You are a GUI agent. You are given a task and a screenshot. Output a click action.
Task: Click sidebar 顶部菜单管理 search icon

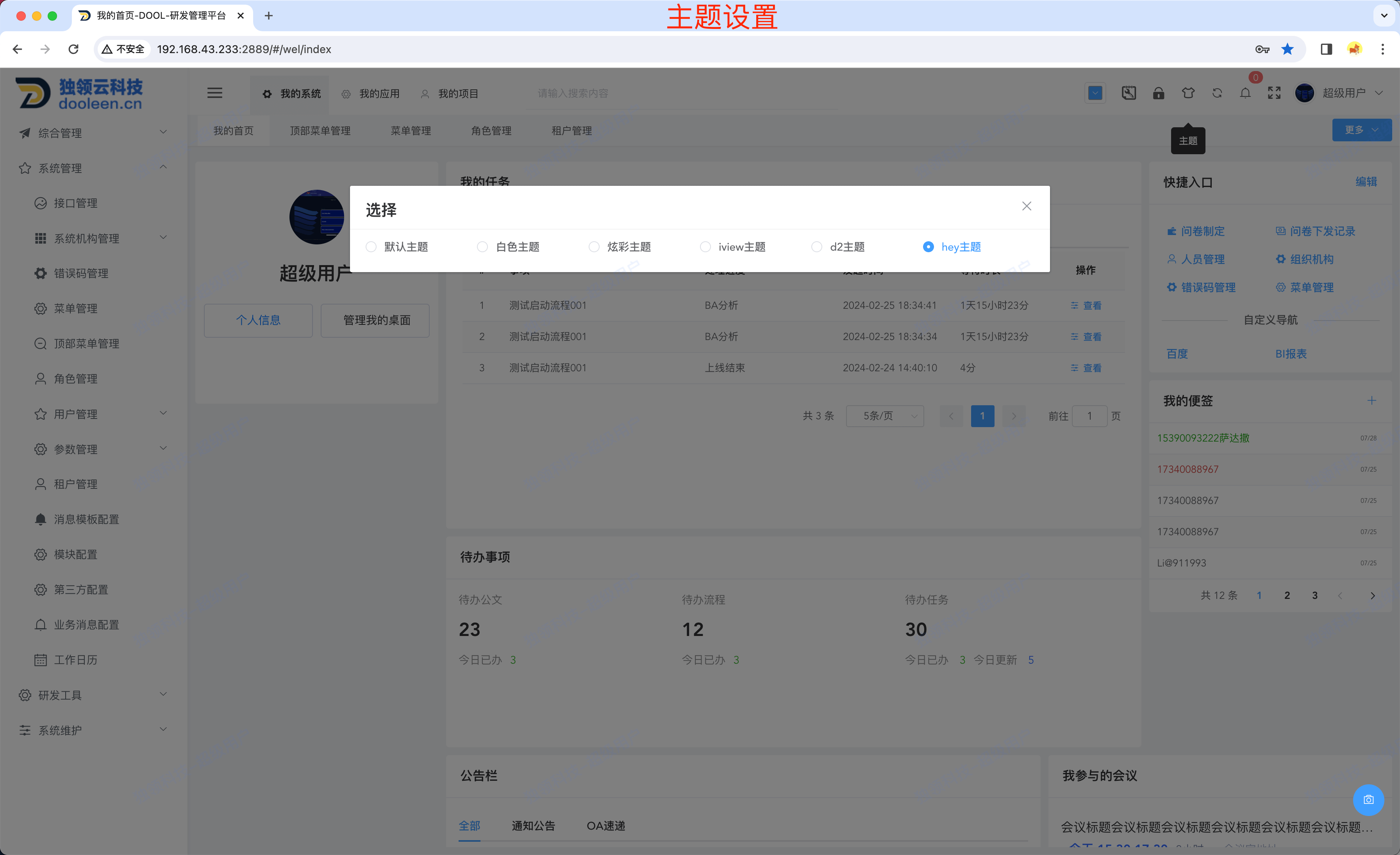tap(40, 344)
